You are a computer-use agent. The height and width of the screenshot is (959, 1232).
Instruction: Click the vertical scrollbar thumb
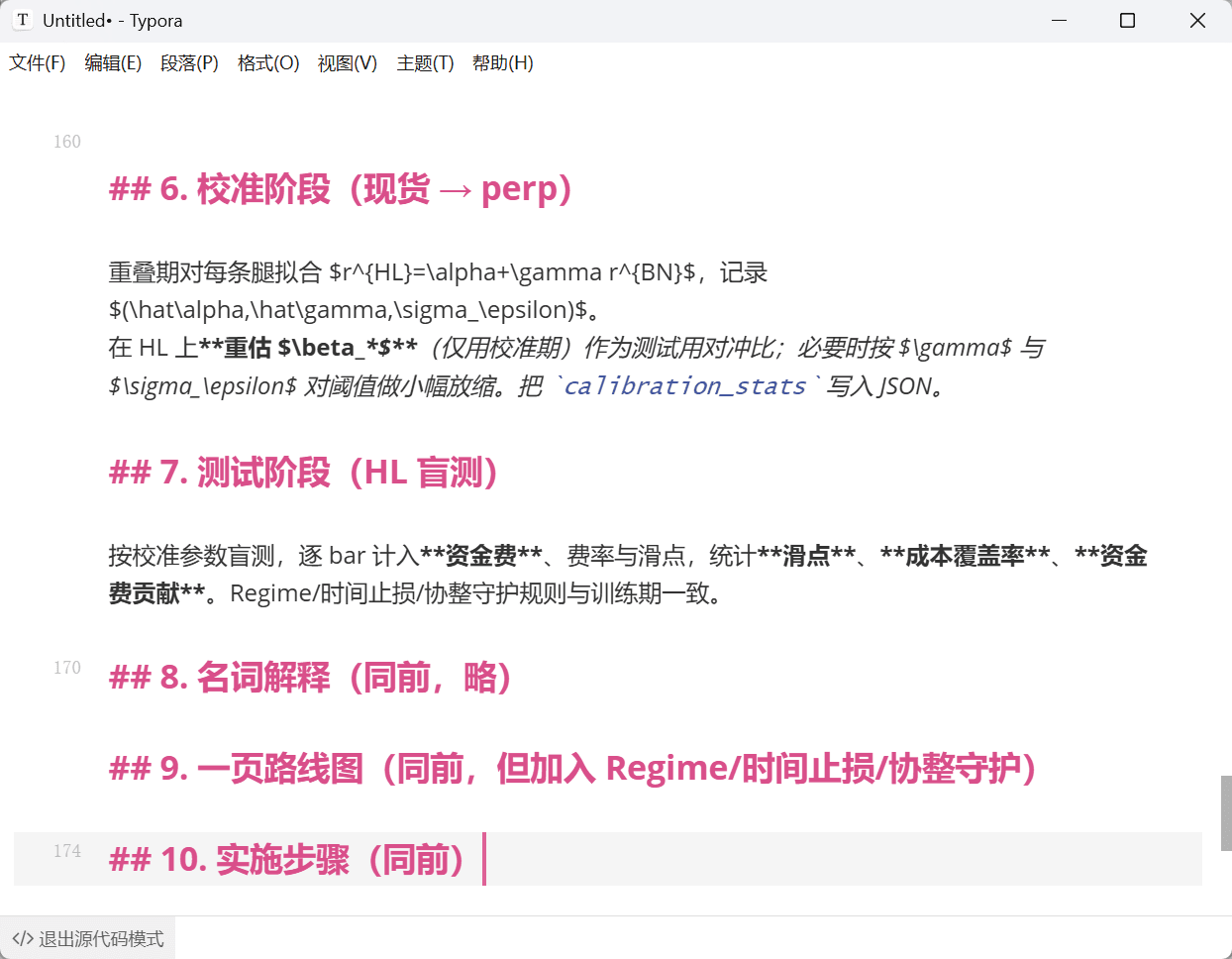[x=1225, y=812]
